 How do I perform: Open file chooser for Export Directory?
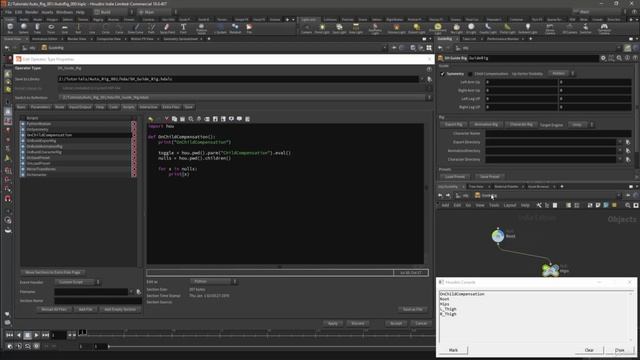pos(628,142)
